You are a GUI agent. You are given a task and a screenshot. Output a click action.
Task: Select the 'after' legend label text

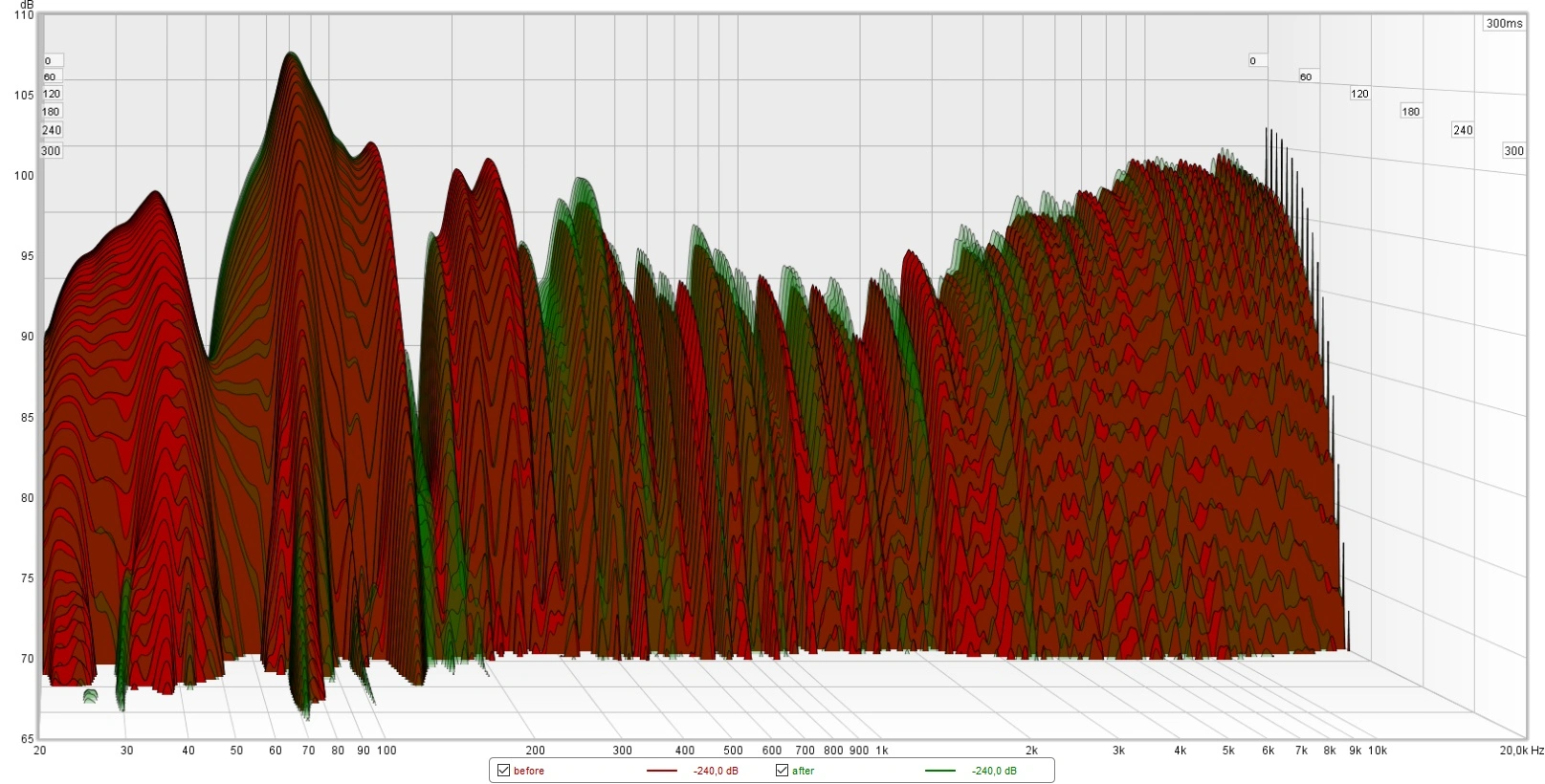pos(803,771)
